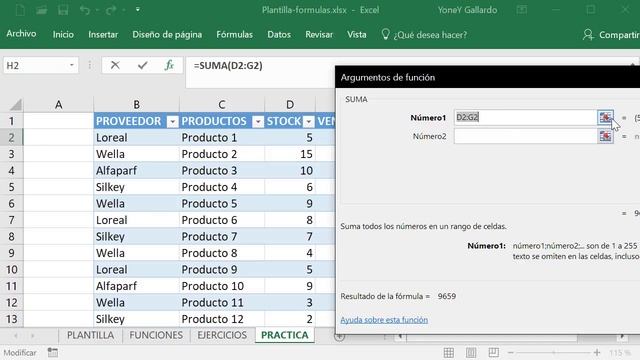The width and height of the screenshot is (640, 360).
Task: Open Ayuda sobre esta función link
Action: pos(384,320)
